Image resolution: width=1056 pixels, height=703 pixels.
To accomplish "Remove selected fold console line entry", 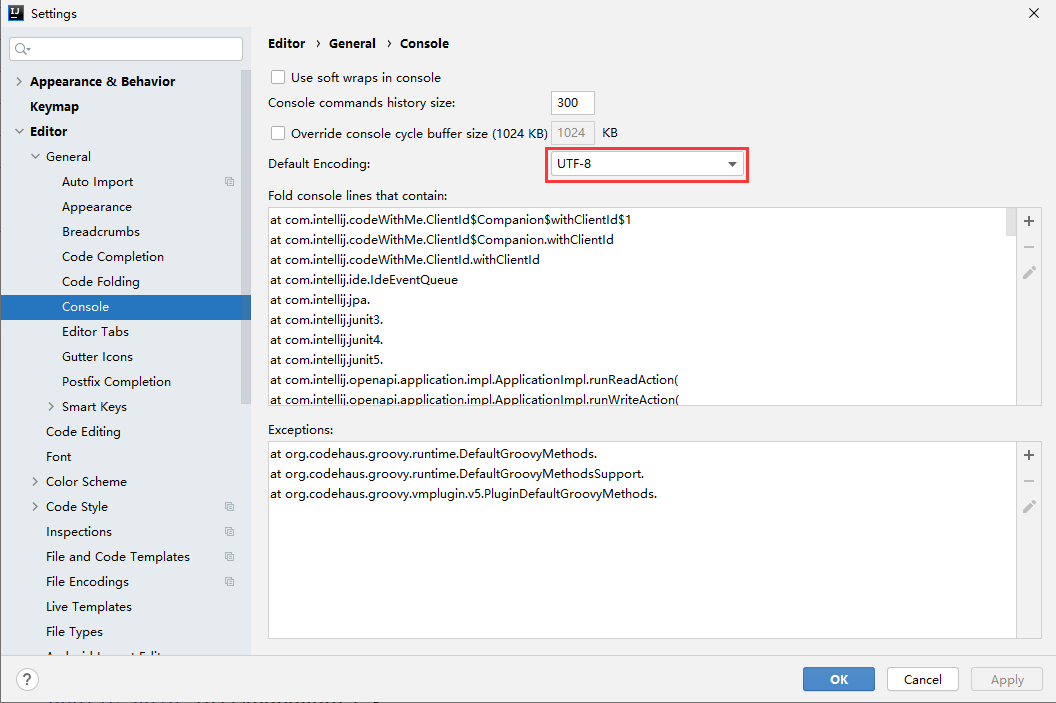I will tap(1028, 247).
